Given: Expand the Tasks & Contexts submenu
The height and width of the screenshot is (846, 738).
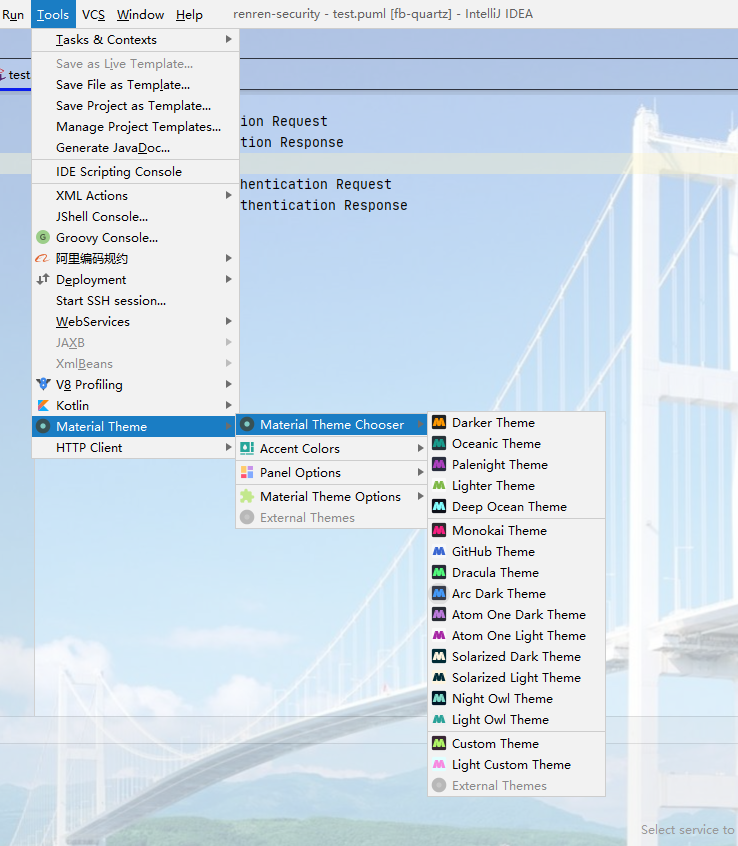Looking at the screenshot, I should pos(106,40).
